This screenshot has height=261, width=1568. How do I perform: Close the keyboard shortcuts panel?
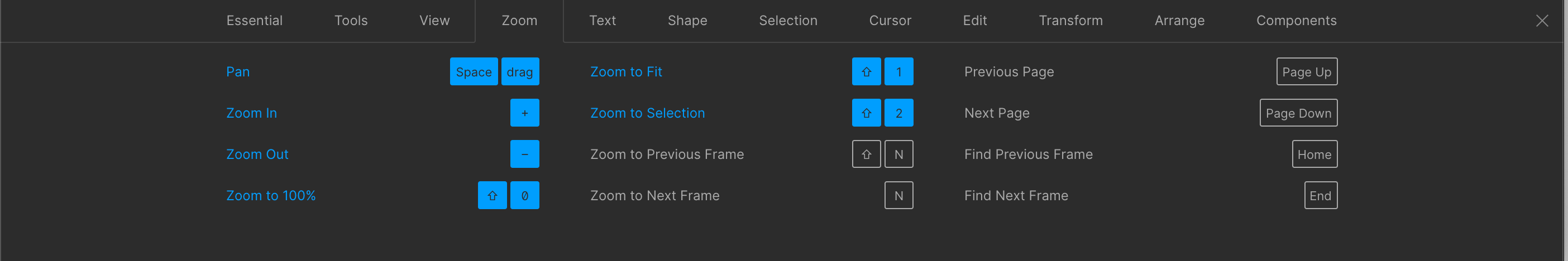[1541, 21]
